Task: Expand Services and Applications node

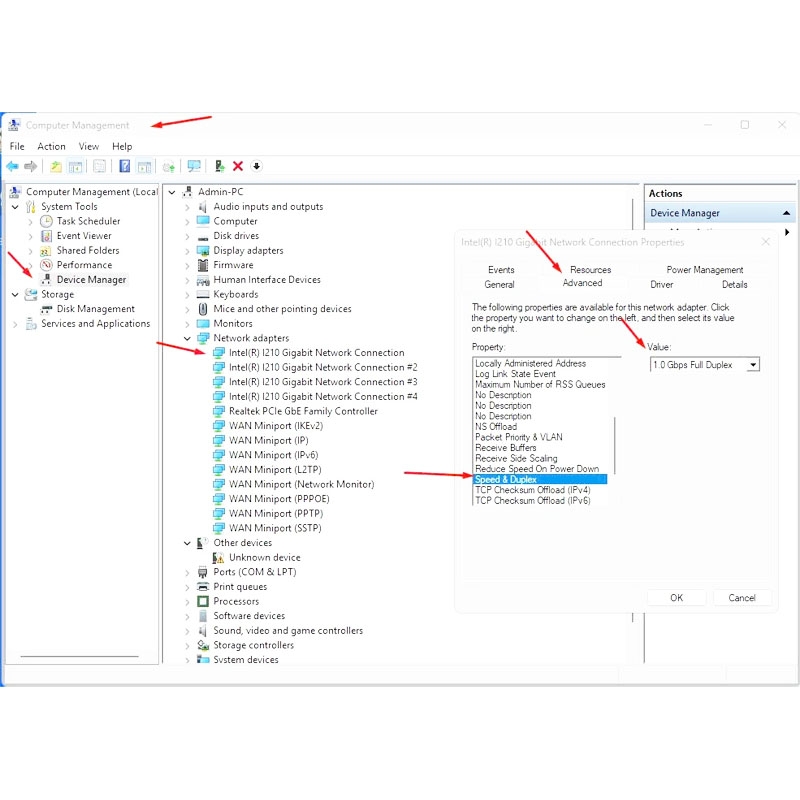Action: point(15,324)
